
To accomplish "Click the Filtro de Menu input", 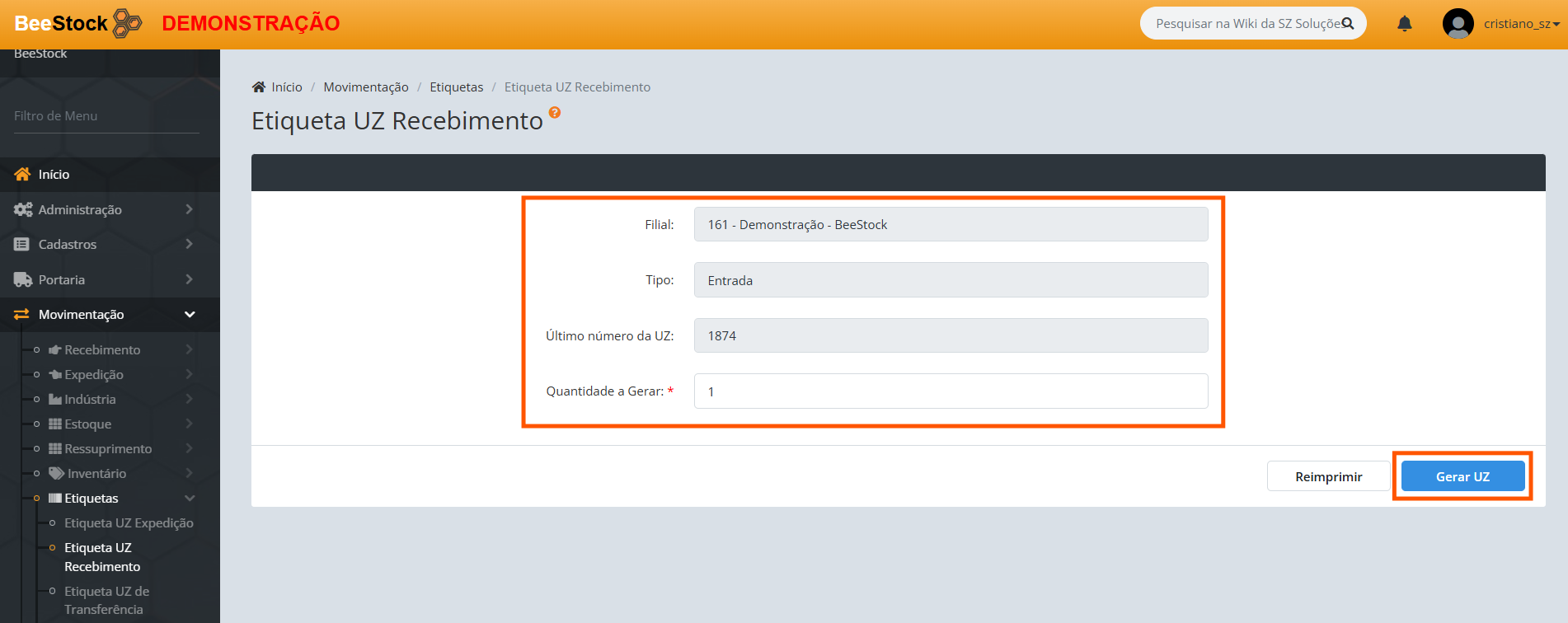I will (106, 116).
